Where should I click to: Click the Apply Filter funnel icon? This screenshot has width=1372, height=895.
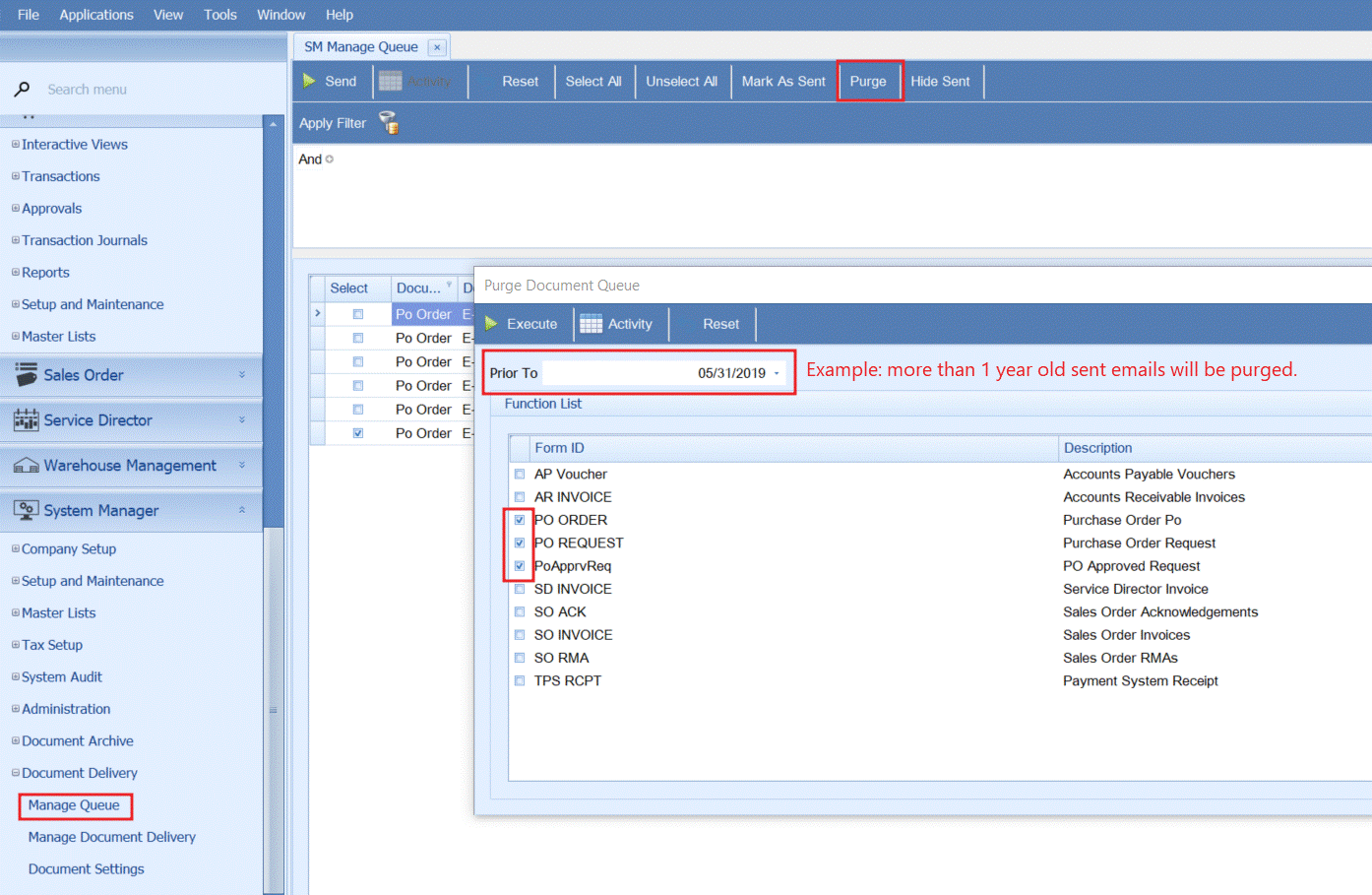click(389, 123)
